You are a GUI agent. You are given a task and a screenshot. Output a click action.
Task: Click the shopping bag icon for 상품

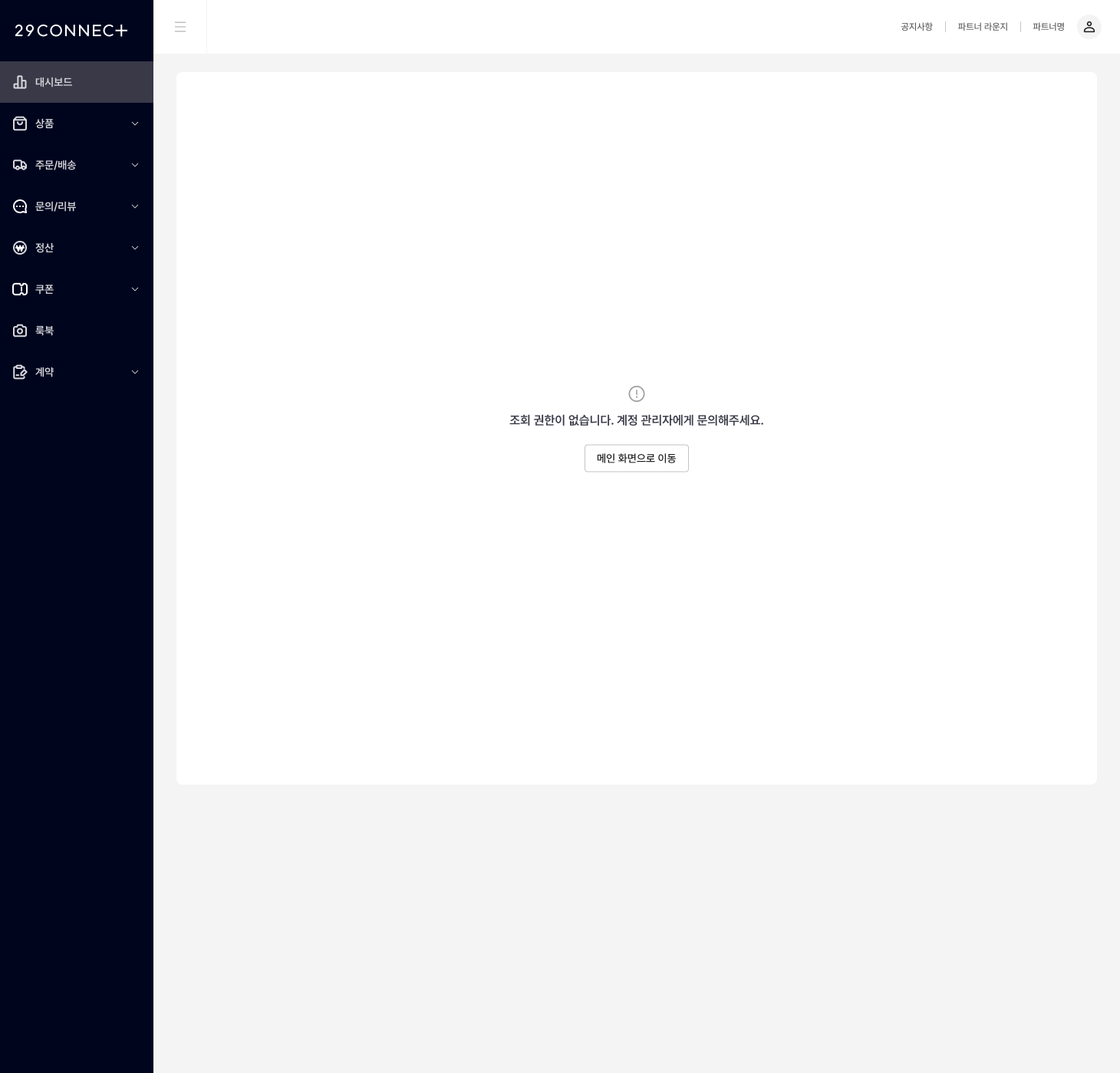(20, 123)
